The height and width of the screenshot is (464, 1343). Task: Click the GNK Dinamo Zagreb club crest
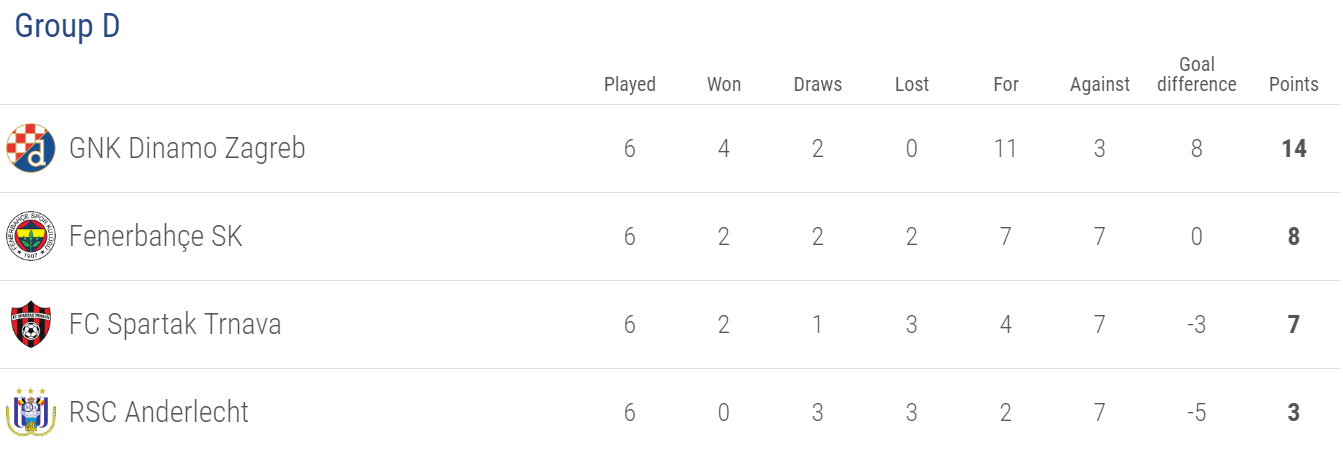[32, 149]
